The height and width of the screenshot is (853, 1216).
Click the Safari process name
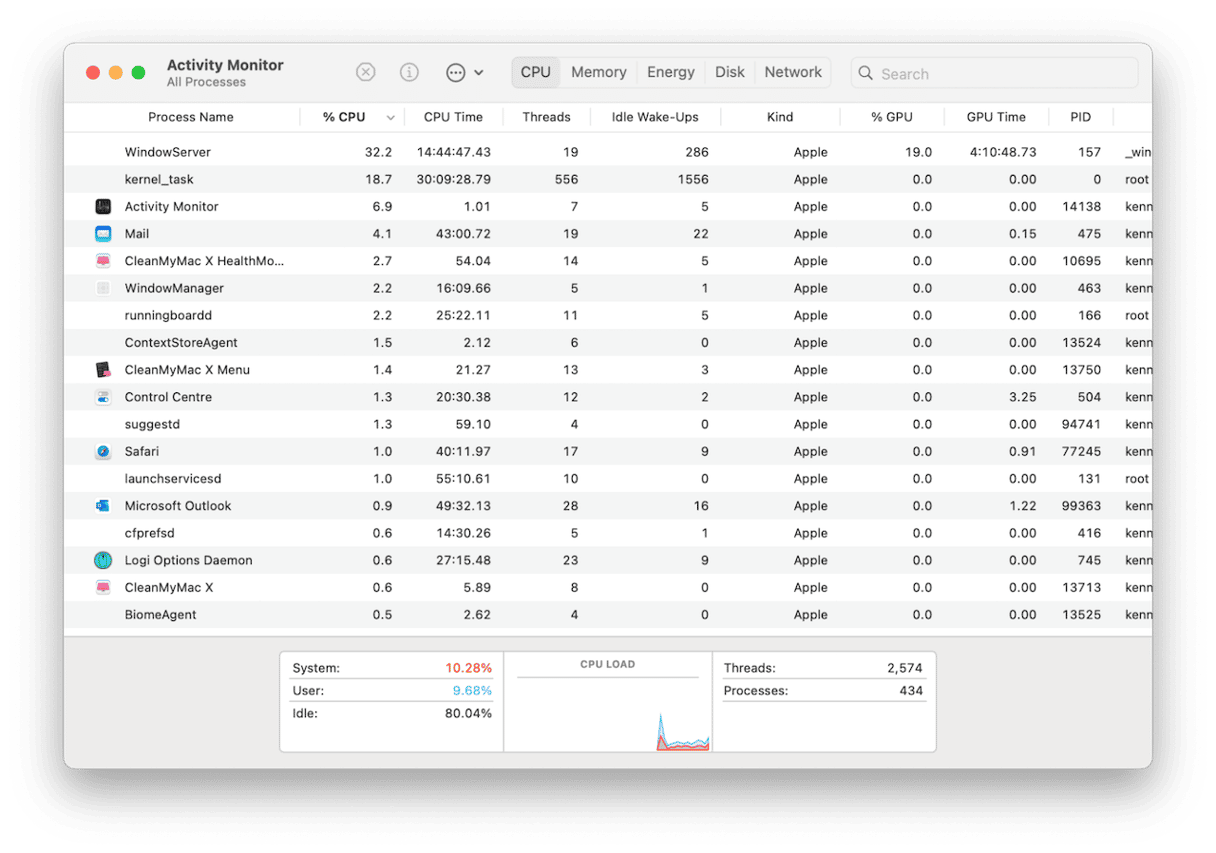(142, 451)
